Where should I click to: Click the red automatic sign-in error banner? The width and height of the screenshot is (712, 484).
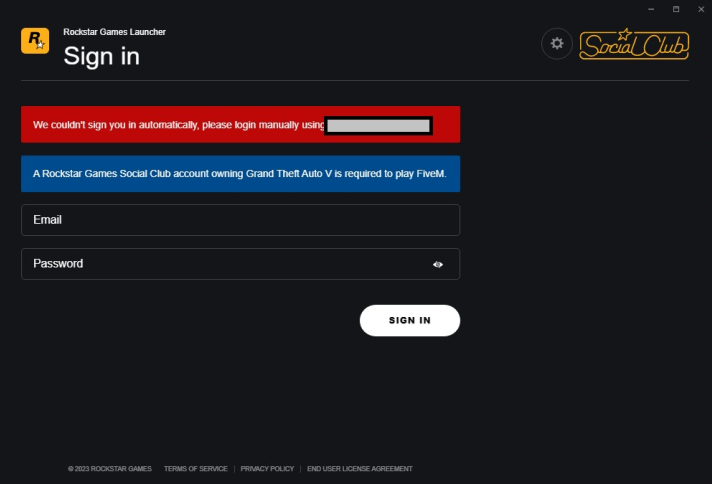(241, 124)
